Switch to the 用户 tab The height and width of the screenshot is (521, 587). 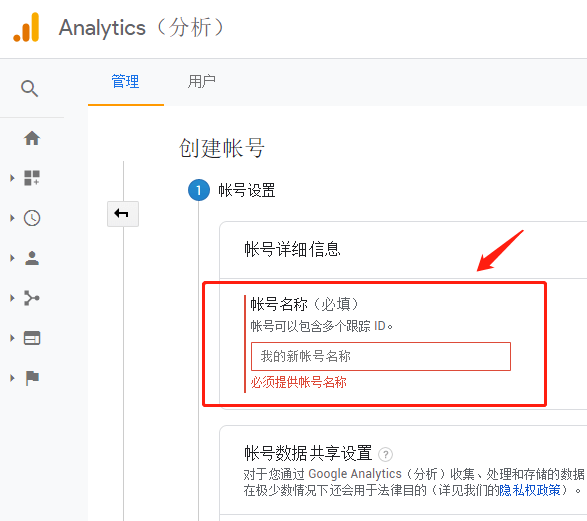(202, 82)
